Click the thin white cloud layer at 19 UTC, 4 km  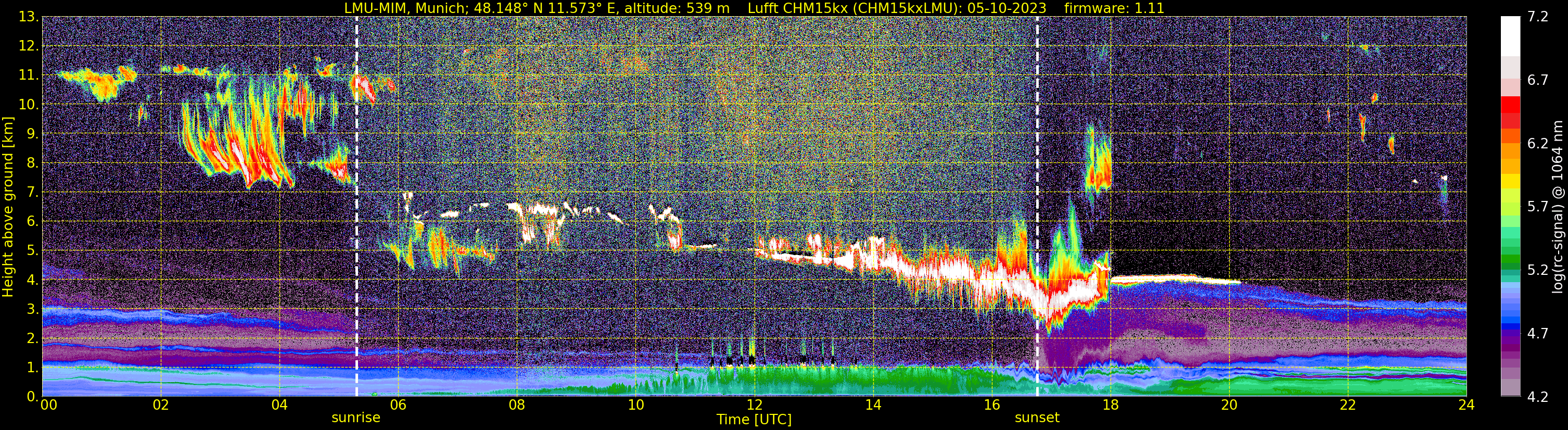(x=1175, y=280)
